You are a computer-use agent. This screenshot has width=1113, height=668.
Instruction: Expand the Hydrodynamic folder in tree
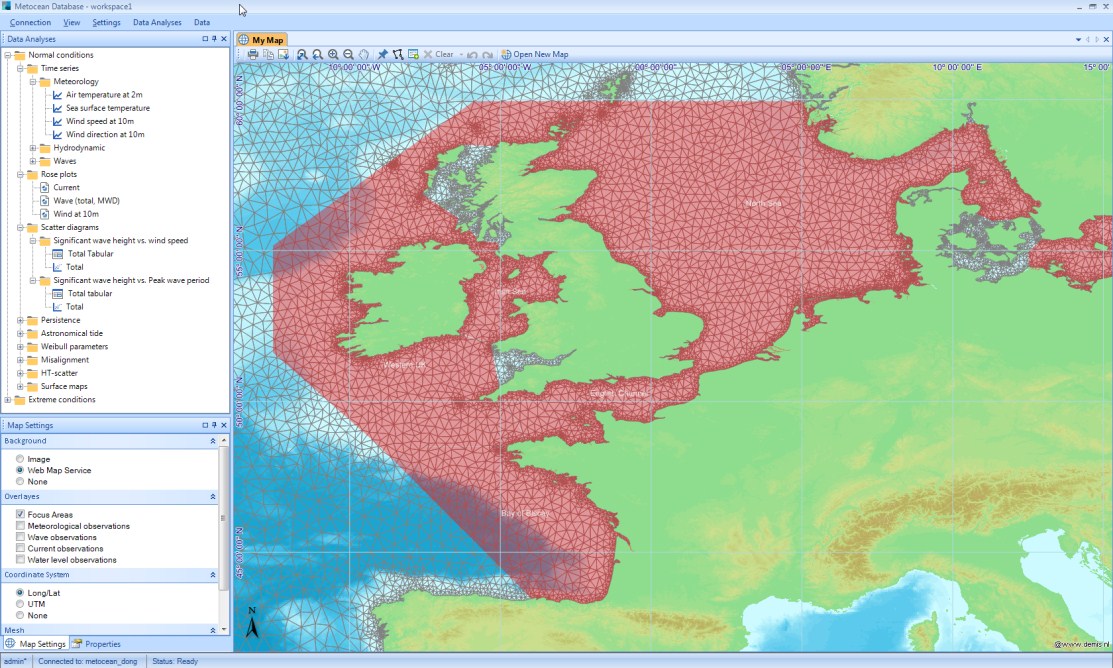click(33, 148)
